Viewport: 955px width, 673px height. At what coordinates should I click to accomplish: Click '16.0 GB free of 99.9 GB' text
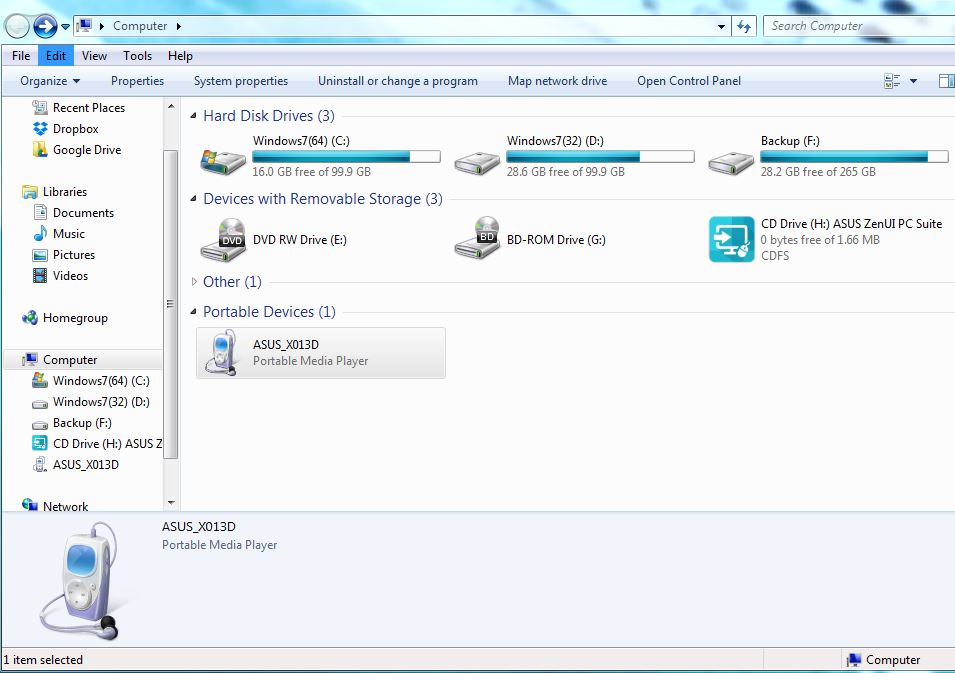point(311,172)
